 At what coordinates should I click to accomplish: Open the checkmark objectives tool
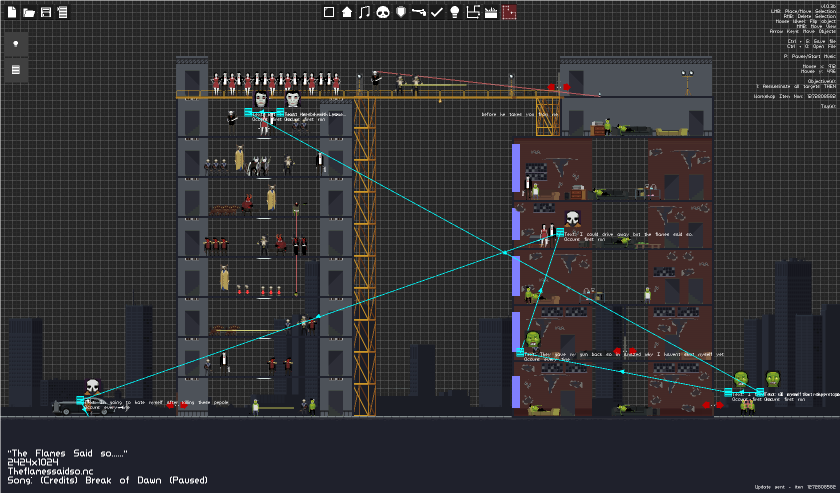tap(437, 12)
